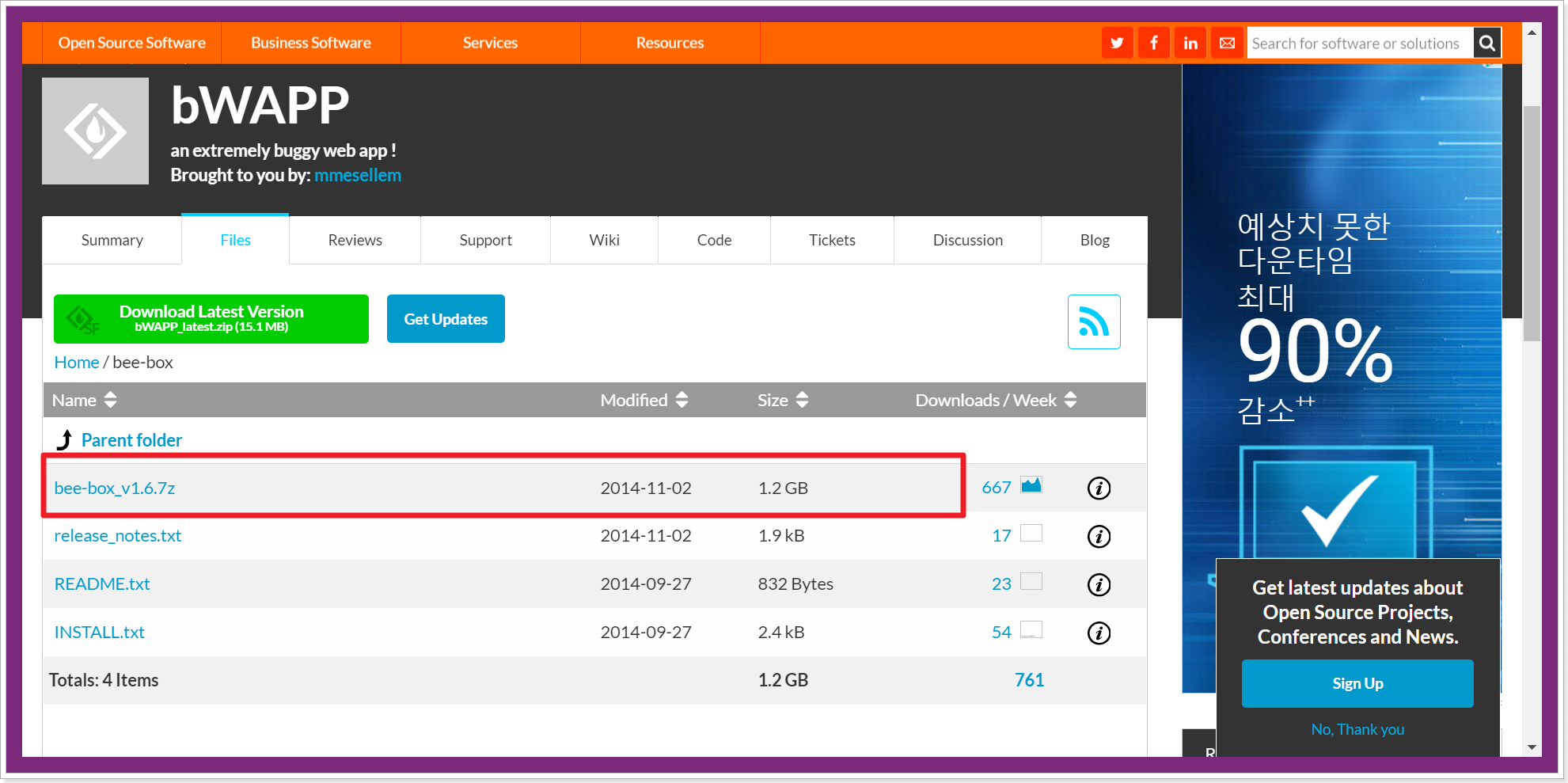Open download chart for README.txt

pyautogui.click(x=1031, y=581)
